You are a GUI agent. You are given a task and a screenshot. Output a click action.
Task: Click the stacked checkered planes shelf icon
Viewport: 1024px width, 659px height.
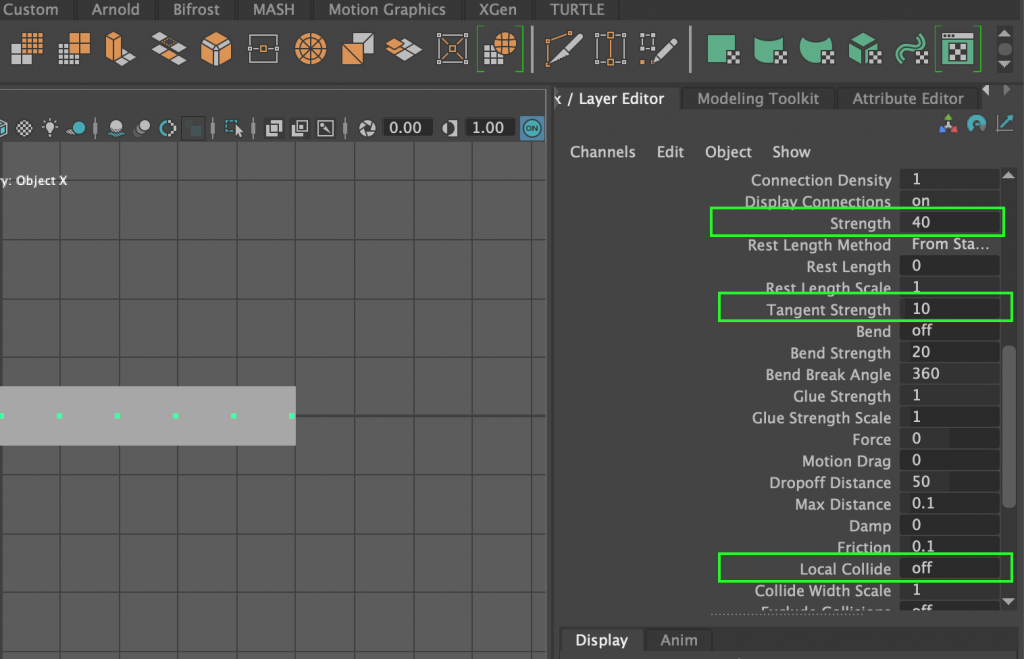point(168,49)
